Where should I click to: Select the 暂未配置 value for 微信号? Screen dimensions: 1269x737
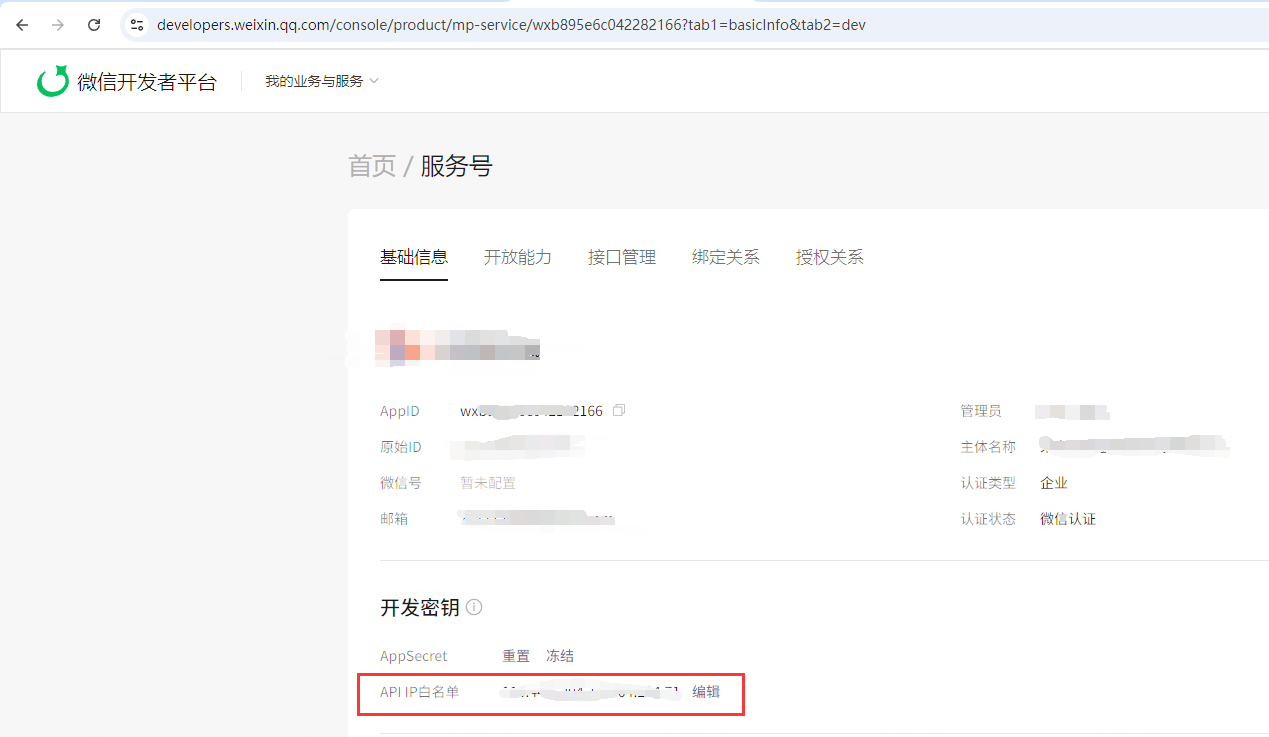pyautogui.click(x=488, y=483)
